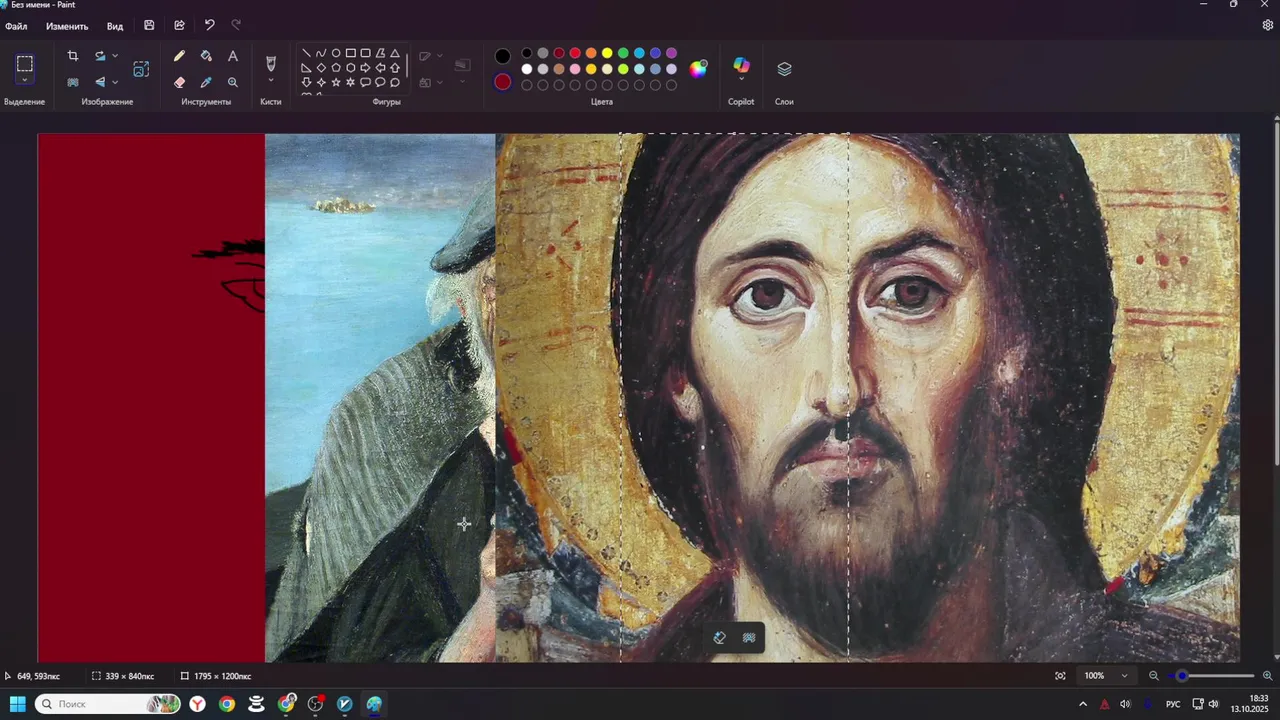Click the zoom out minus button
This screenshot has width=1280, height=720.
(1153, 676)
